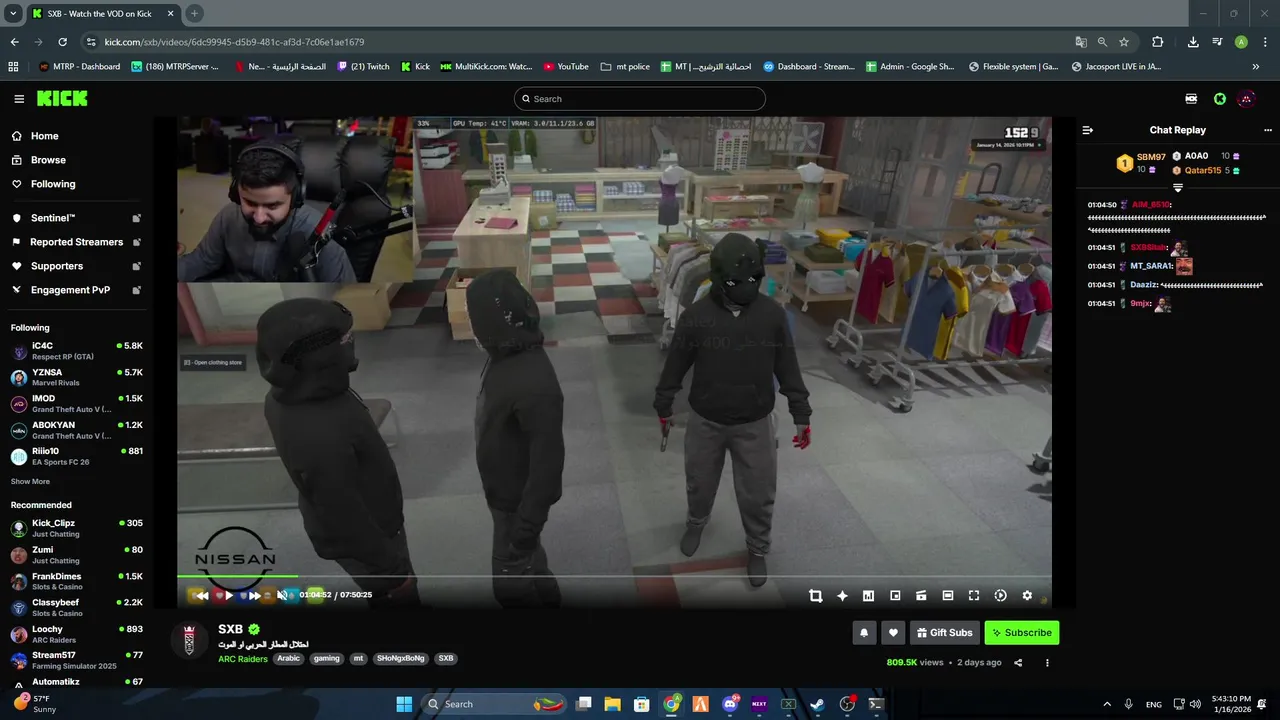Screen dimensions: 1280x720
Task: Open IMOD channel in sidebar
Action: coord(76,404)
